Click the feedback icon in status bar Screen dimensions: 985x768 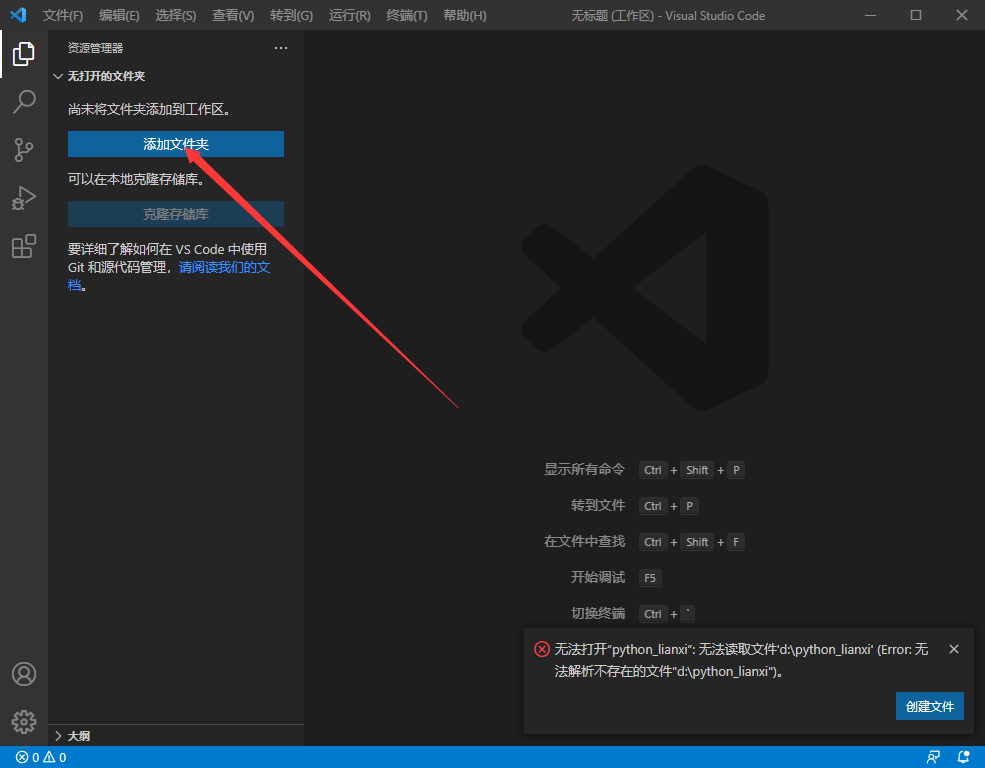933,757
